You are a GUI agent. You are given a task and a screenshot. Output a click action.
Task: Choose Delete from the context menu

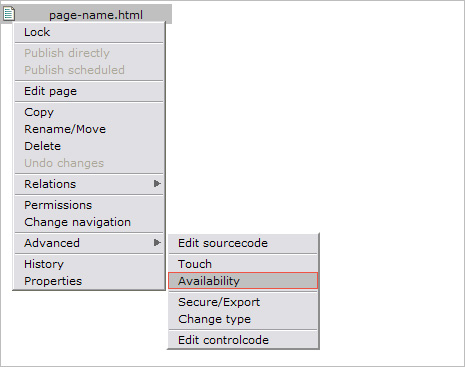click(x=89, y=146)
